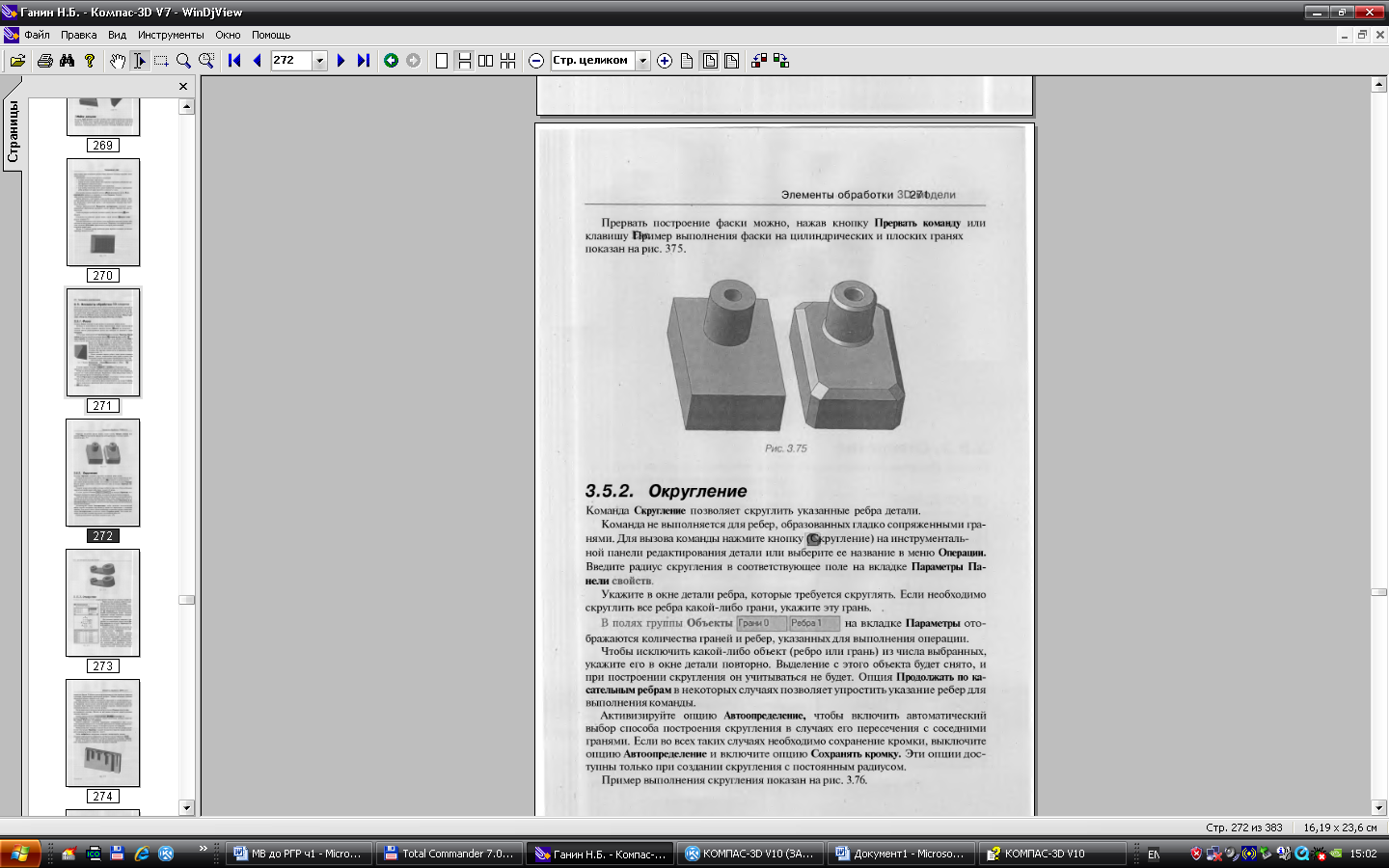Select the page 271 thumbnail
The image size is (1389, 868).
pyautogui.click(x=103, y=342)
